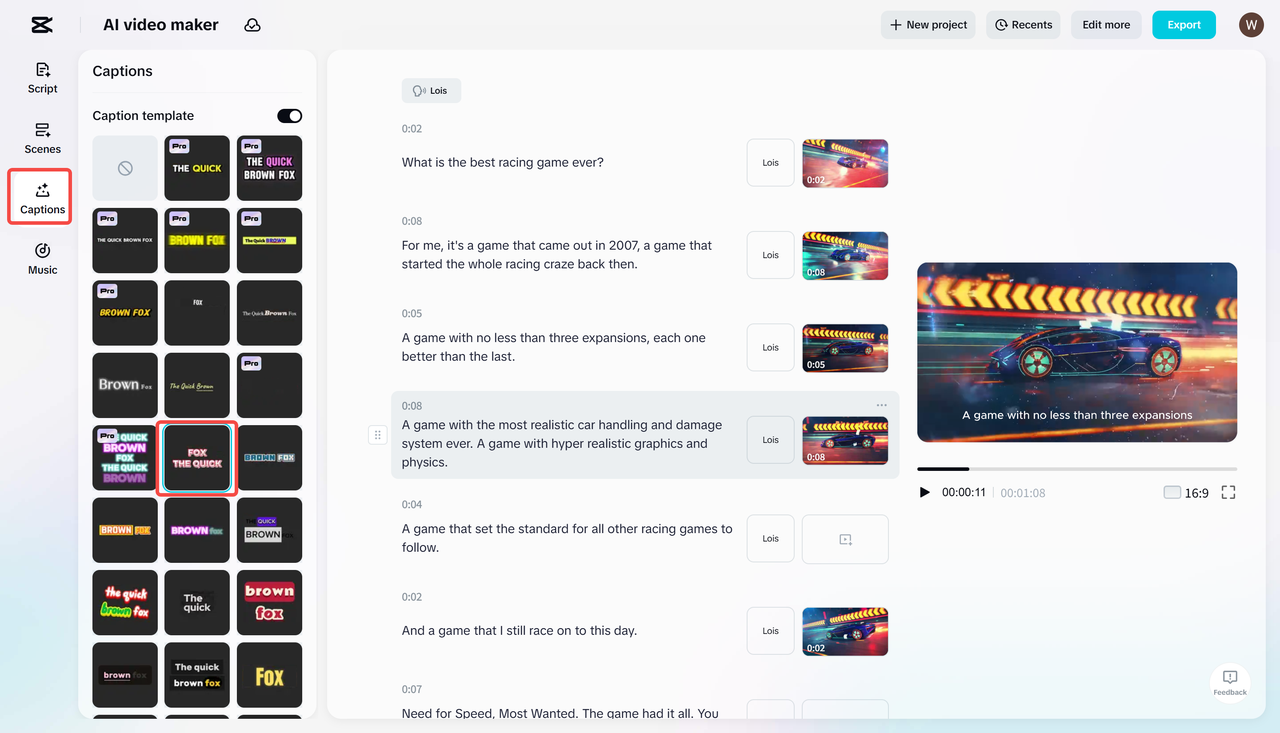Select small white FOX caption template
Image resolution: width=1280 pixels, height=733 pixels.
click(197, 313)
